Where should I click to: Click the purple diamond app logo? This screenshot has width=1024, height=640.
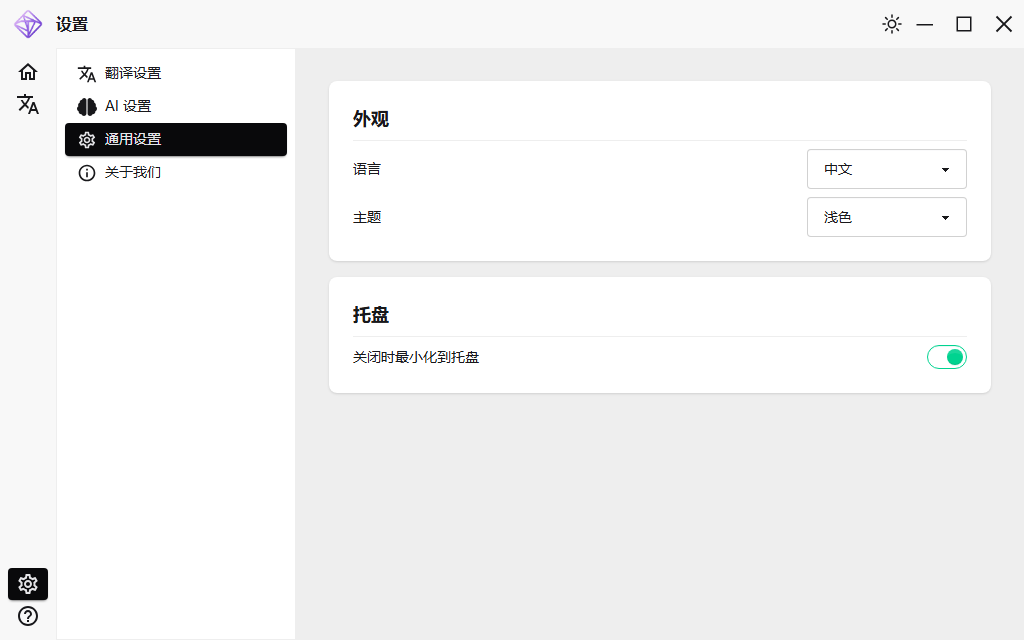[x=28, y=24]
